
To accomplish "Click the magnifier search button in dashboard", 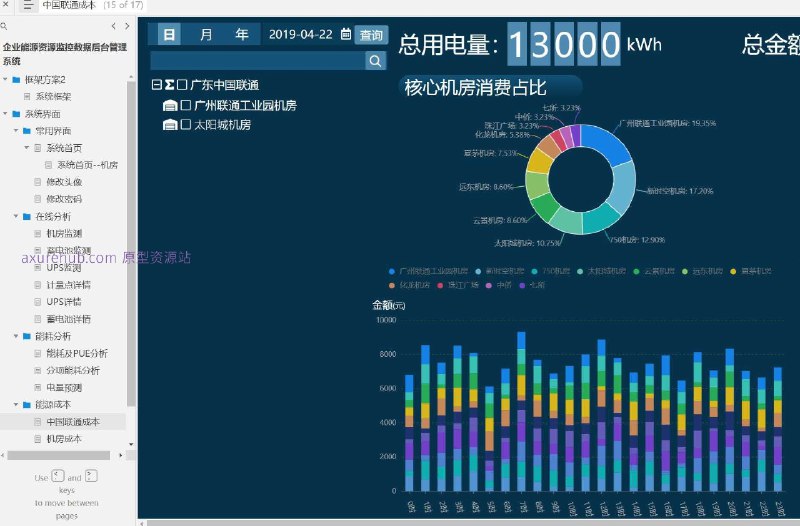I will pyautogui.click(x=375, y=61).
